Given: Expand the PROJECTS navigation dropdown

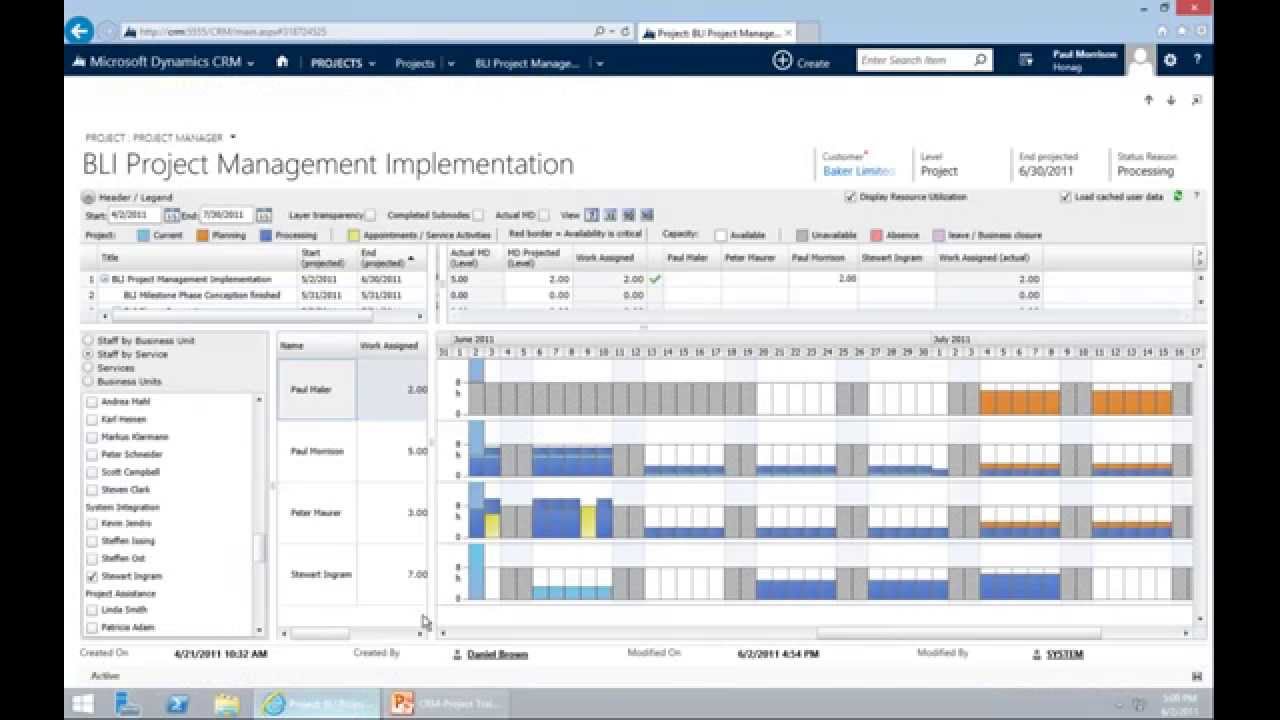Looking at the screenshot, I should pos(372,63).
